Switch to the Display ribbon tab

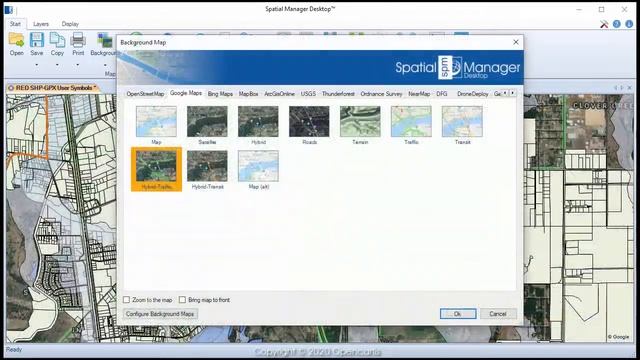tap(70, 24)
